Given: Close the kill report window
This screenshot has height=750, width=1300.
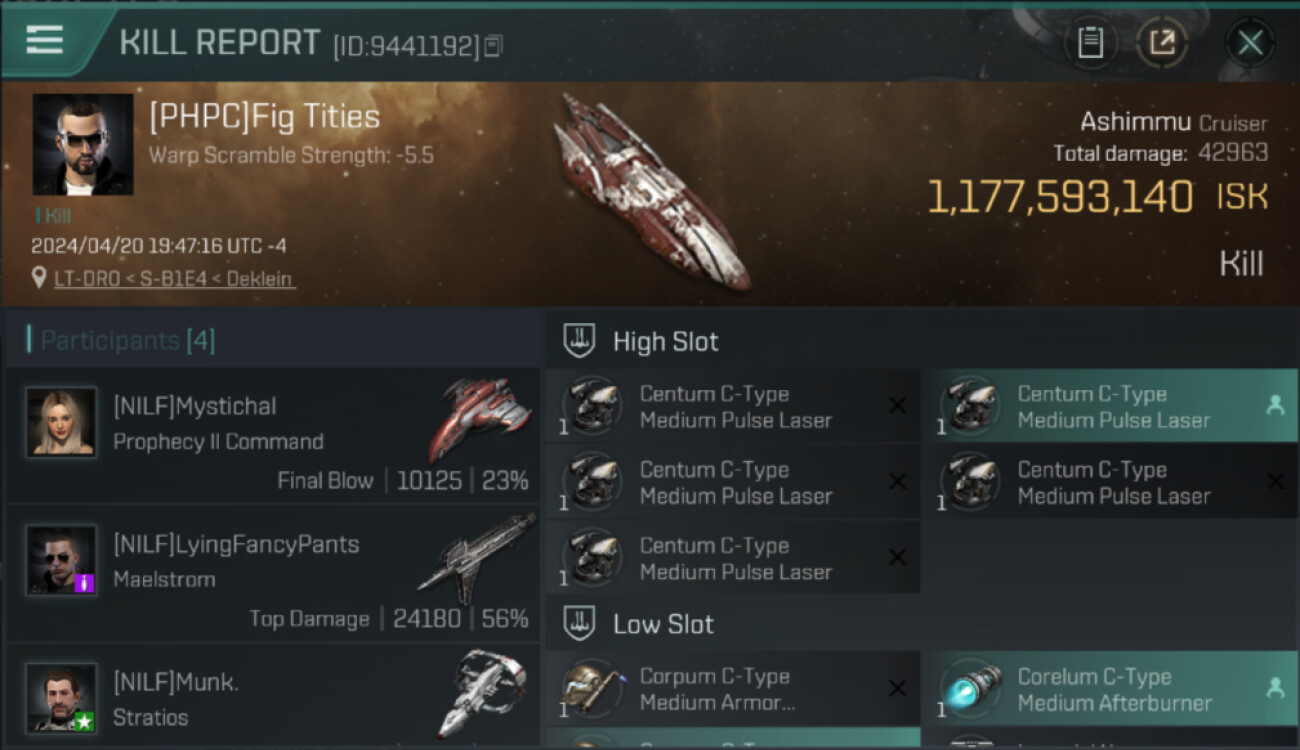Looking at the screenshot, I should click(x=1250, y=43).
